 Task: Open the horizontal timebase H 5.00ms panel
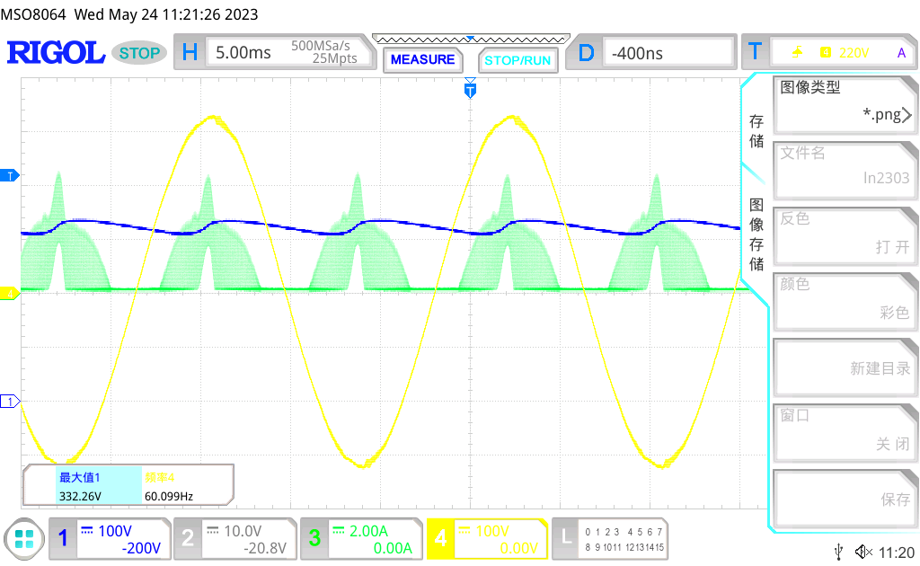[x=270, y=52]
